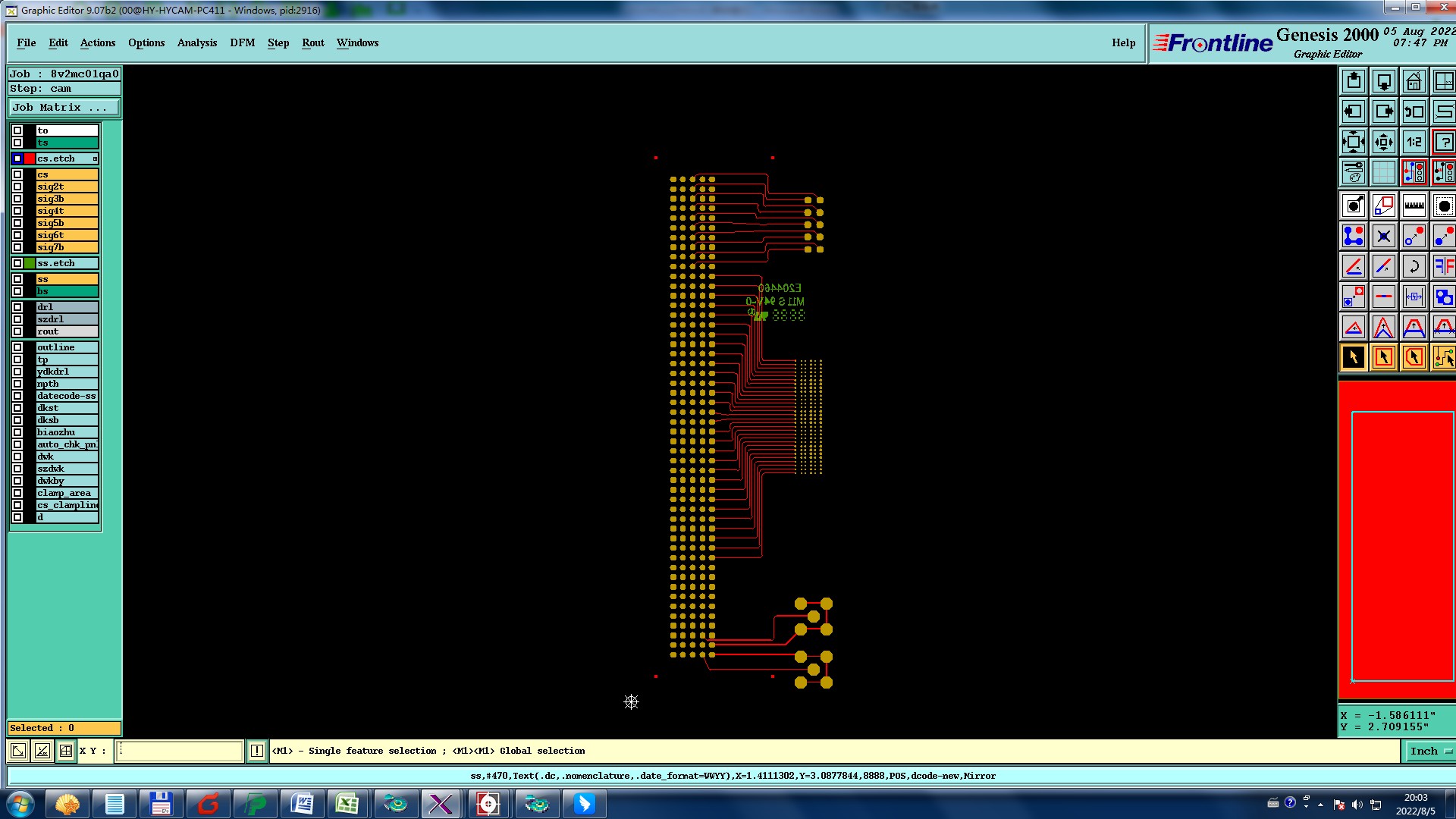Open the Rout menu
This screenshot has width=1456, height=819.
[x=312, y=42]
